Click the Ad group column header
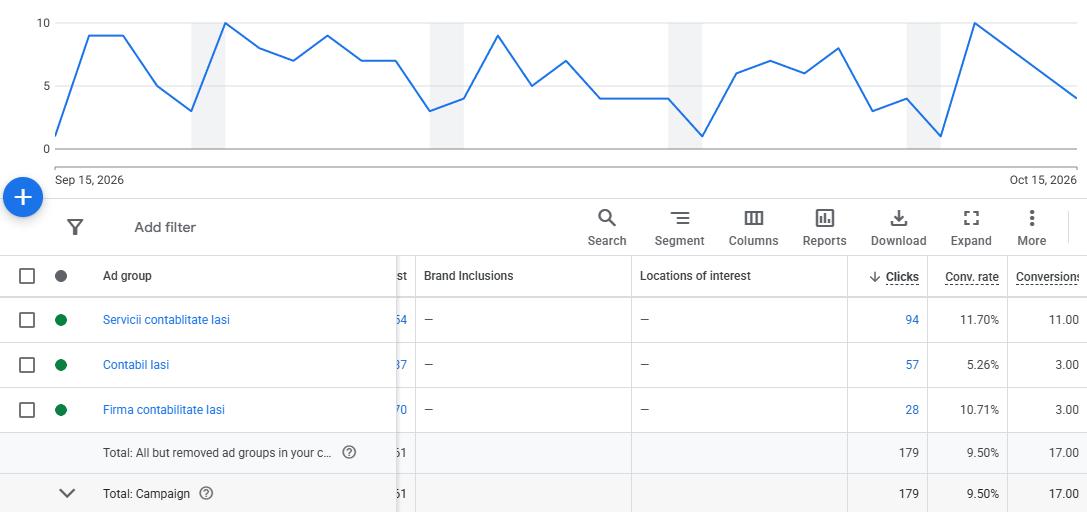This screenshot has height=512, width=1087. [127, 276]
